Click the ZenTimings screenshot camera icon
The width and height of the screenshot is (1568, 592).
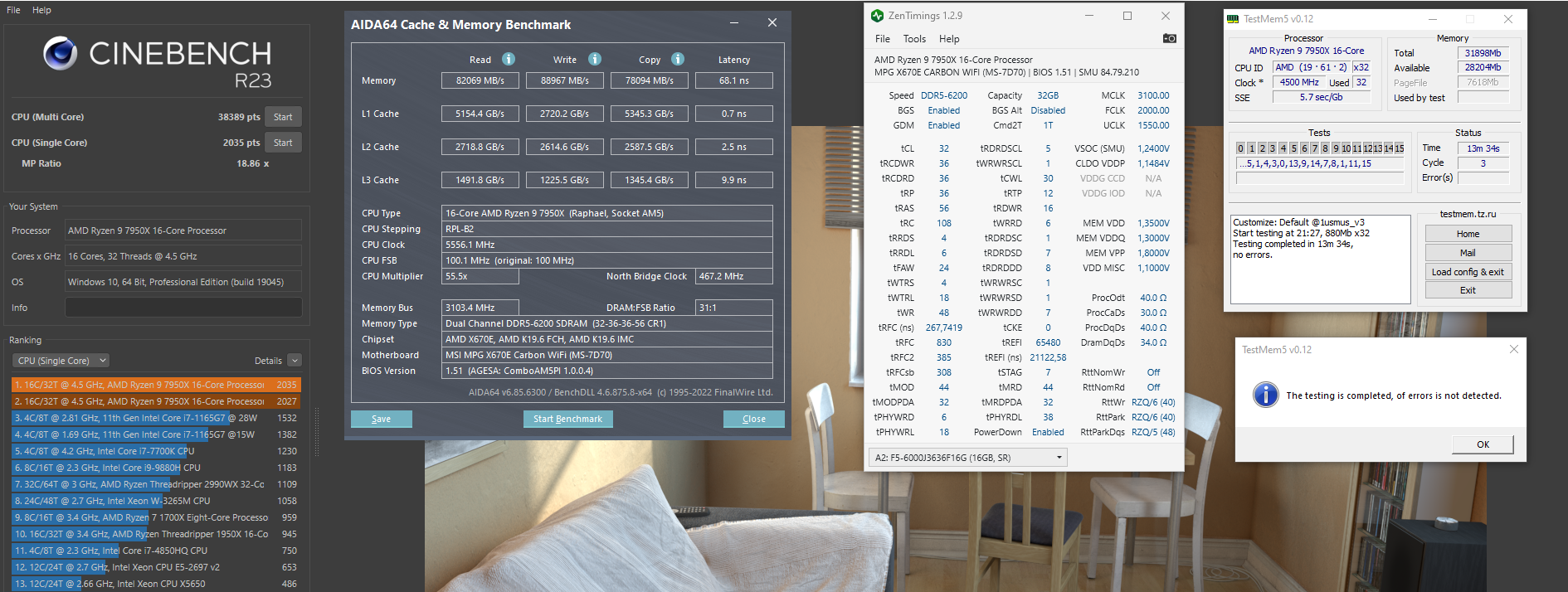tap(1169, 38)
